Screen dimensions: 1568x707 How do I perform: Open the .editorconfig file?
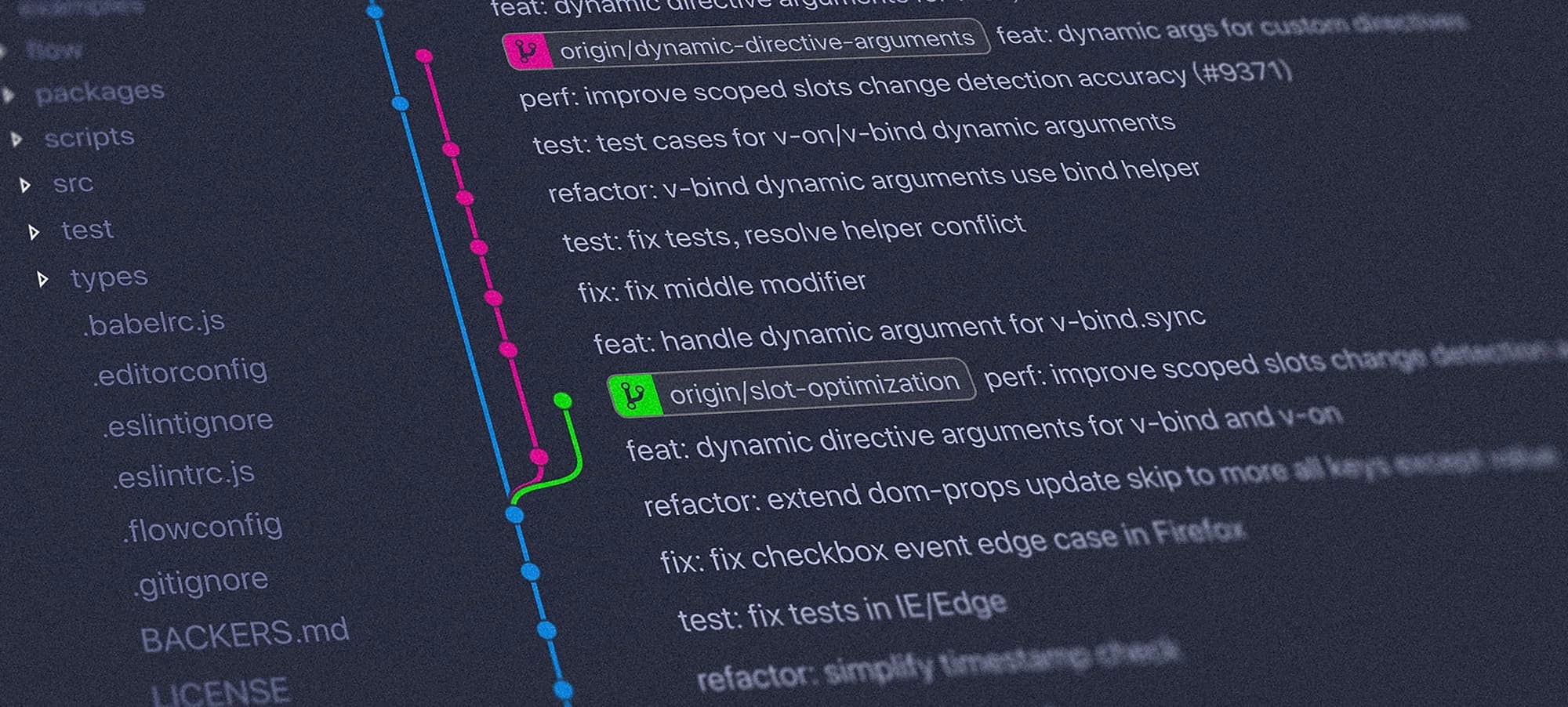180,372
